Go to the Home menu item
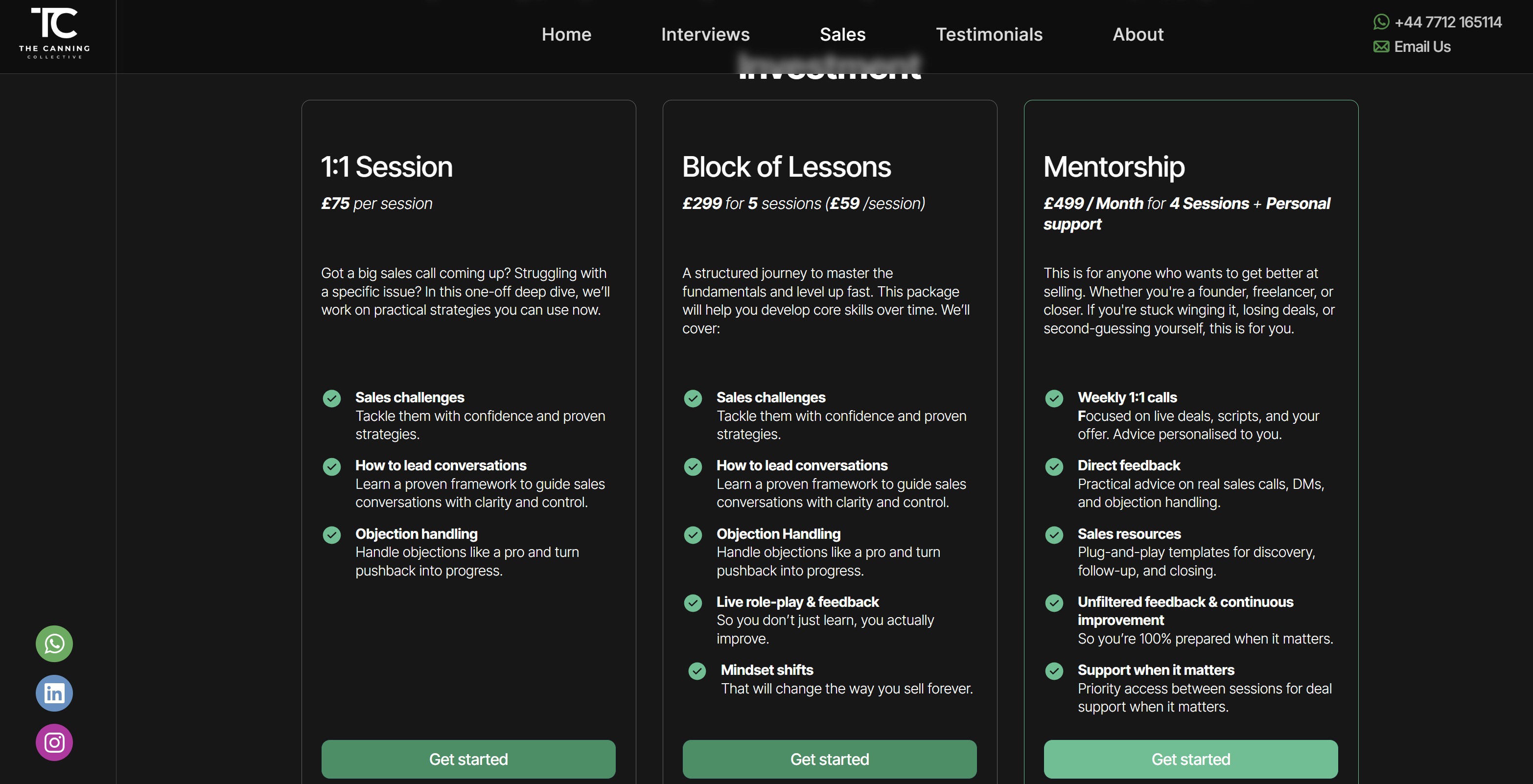 (x=566, y=34)
